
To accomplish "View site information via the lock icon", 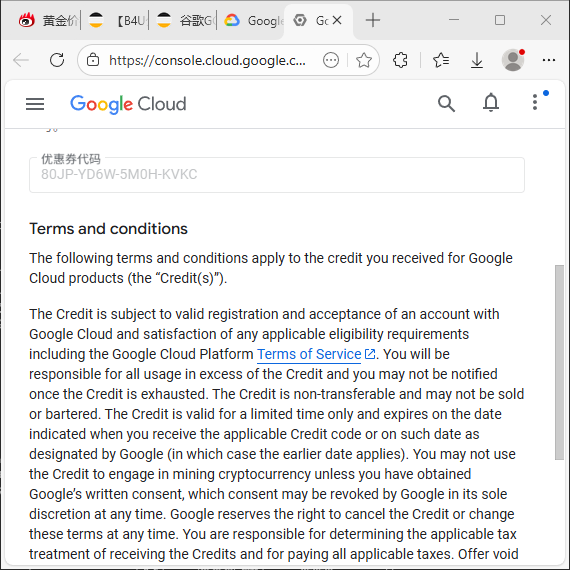I will pyautogui.click(x=93, y=60).
